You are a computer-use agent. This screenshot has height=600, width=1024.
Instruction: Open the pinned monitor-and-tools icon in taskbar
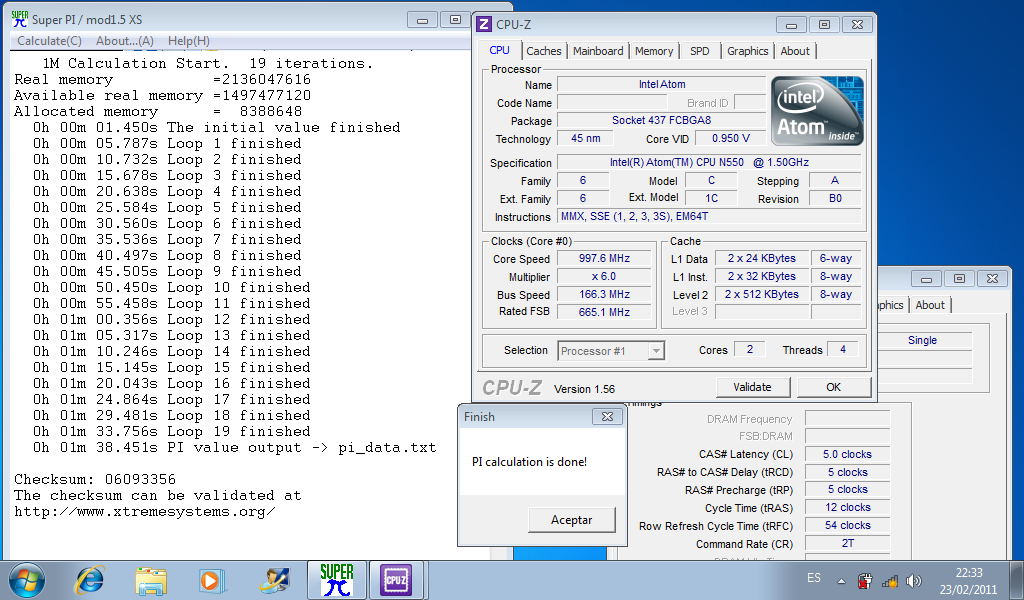tap(274, 580)
